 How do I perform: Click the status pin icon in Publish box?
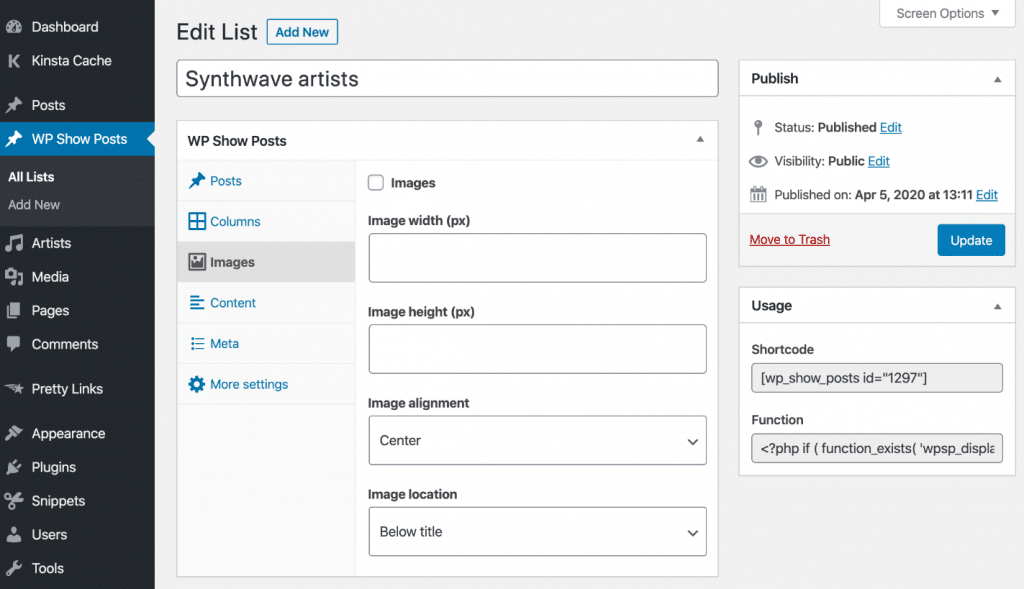click(x=758, y=127)
